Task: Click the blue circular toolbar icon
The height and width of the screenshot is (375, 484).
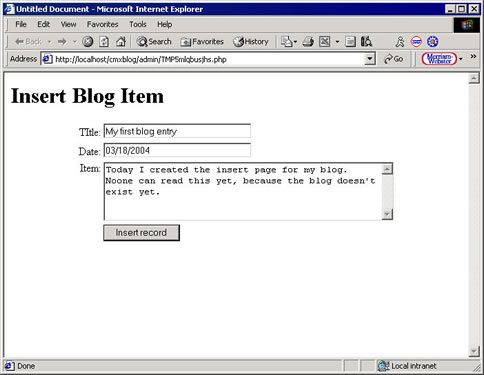Action: [x=433, y=42]
